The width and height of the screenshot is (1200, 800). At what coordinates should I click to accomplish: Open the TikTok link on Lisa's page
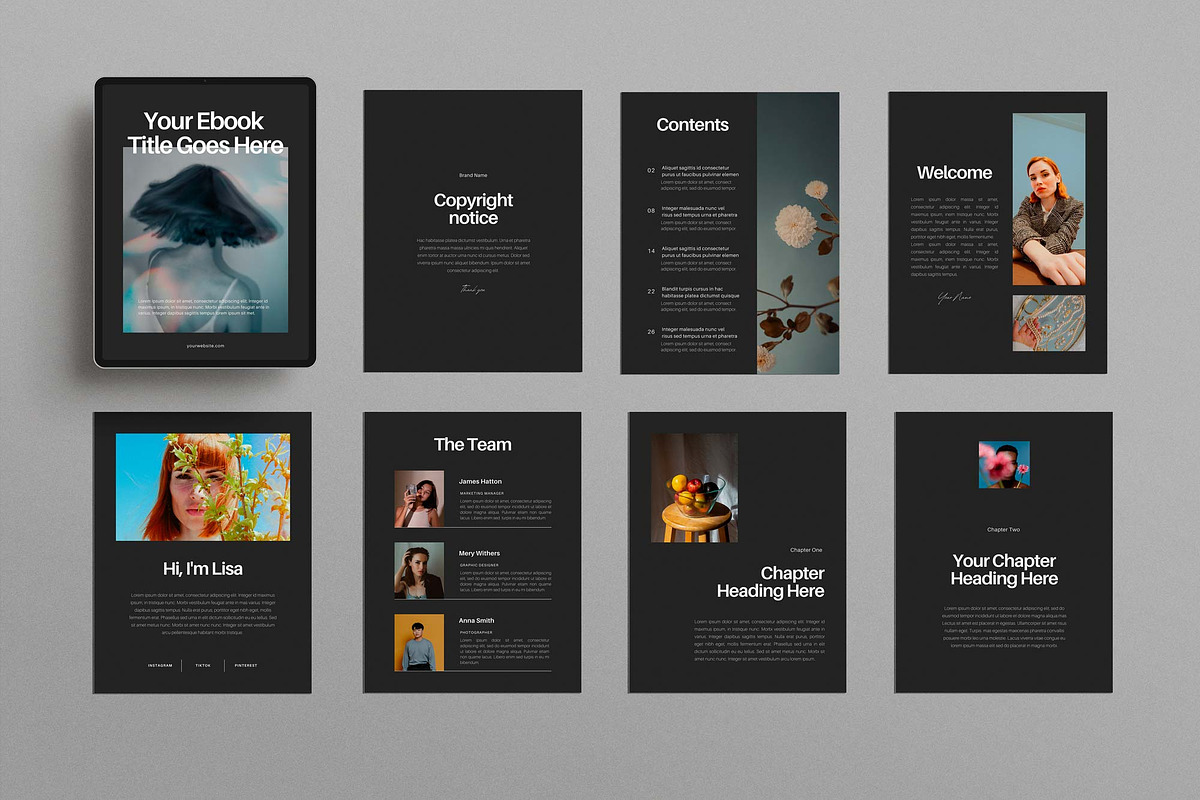(201, 665)
